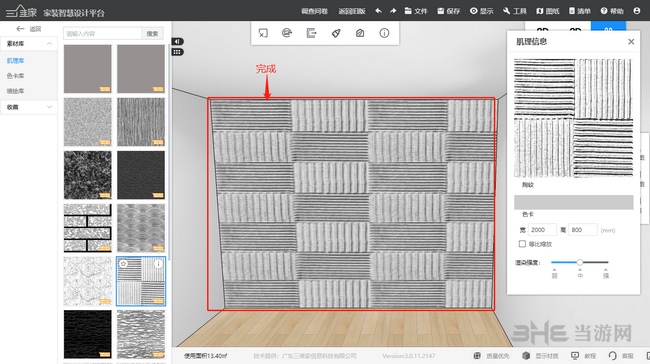The width and height of the screenshot is (650, 364).
Task: Click the 教程 tutorial icon in status bar
Action: (583, 356)
